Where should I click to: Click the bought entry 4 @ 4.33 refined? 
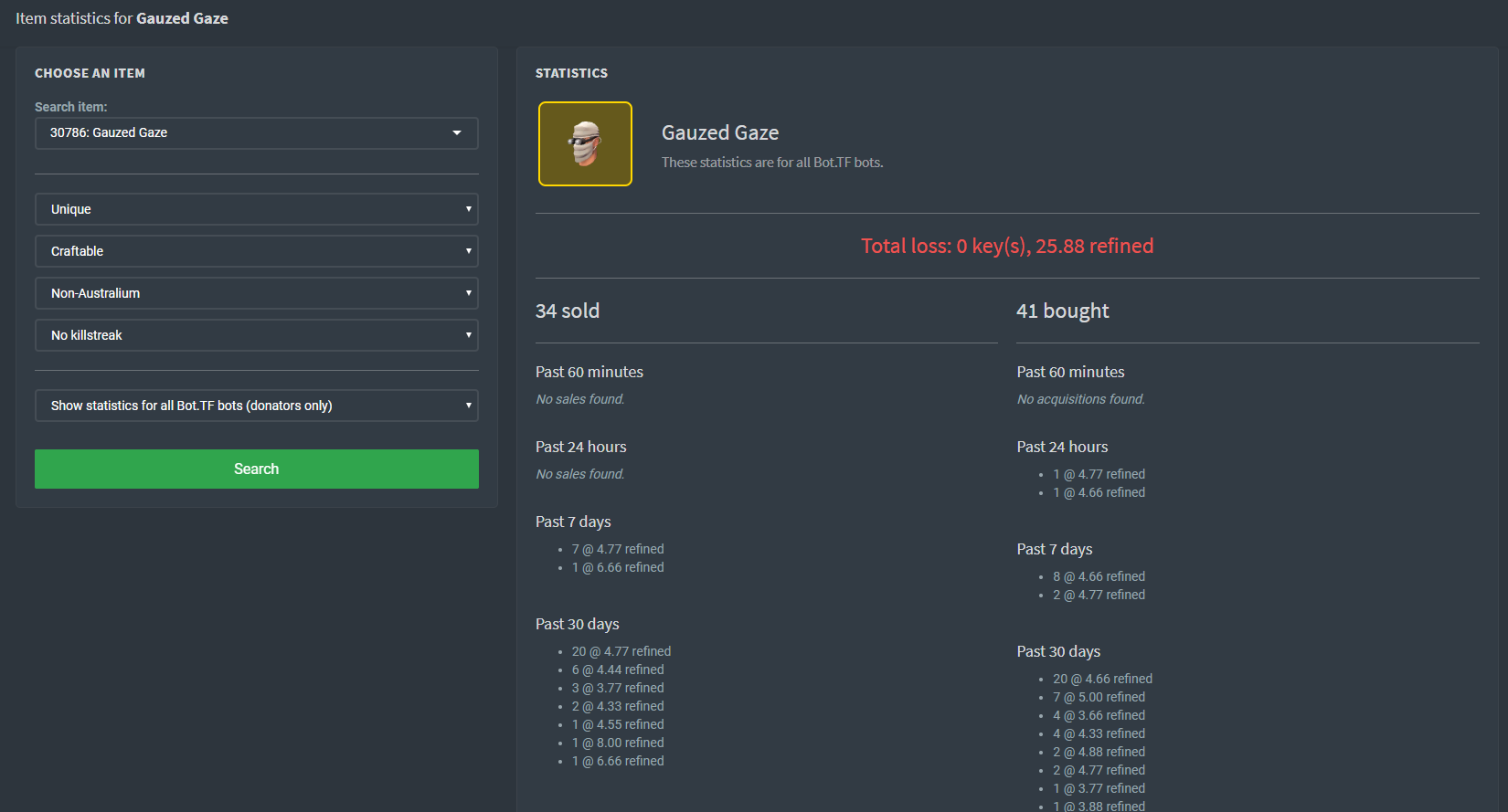[1099, 733]
